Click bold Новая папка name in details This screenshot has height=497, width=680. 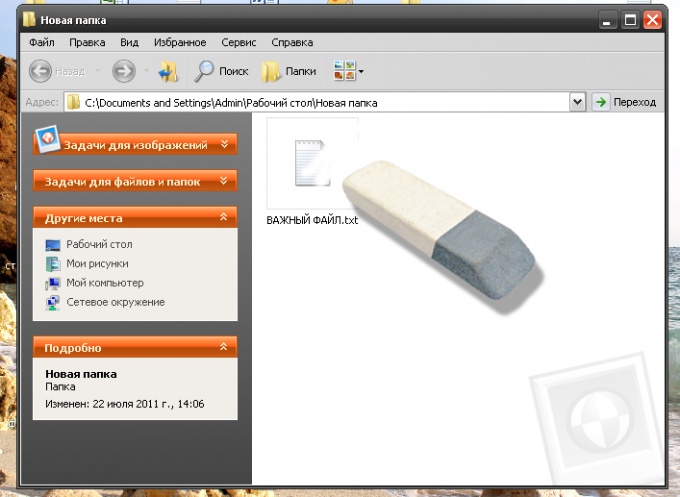81,374
